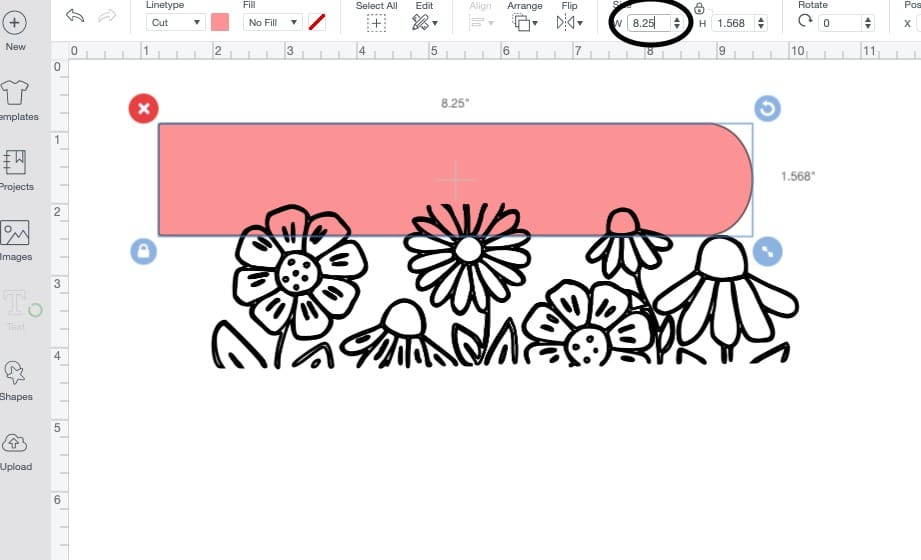Screen dimensions: 921x560
Task: Click the Height input field
Action: [x=732, y=24]
